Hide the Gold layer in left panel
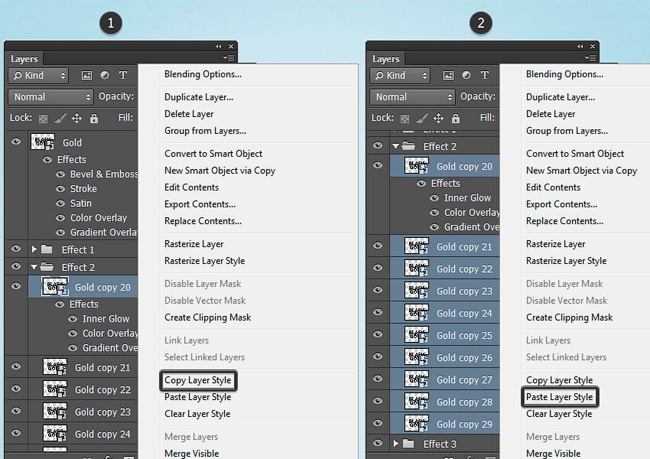Image resolution: width=650 pixels, height=459 pixels. point(16,142)
